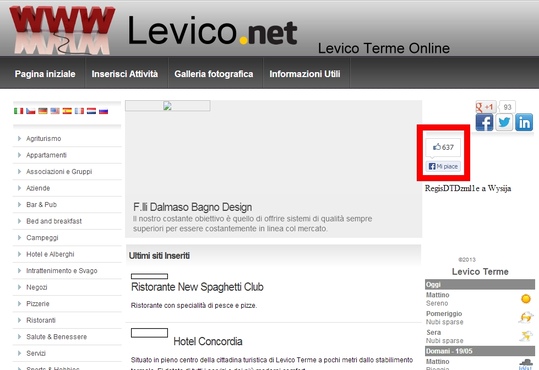This screenshot has width=539, height=370.
Task: Open the Bar & Pub category
Action: [x=42, y=205]
